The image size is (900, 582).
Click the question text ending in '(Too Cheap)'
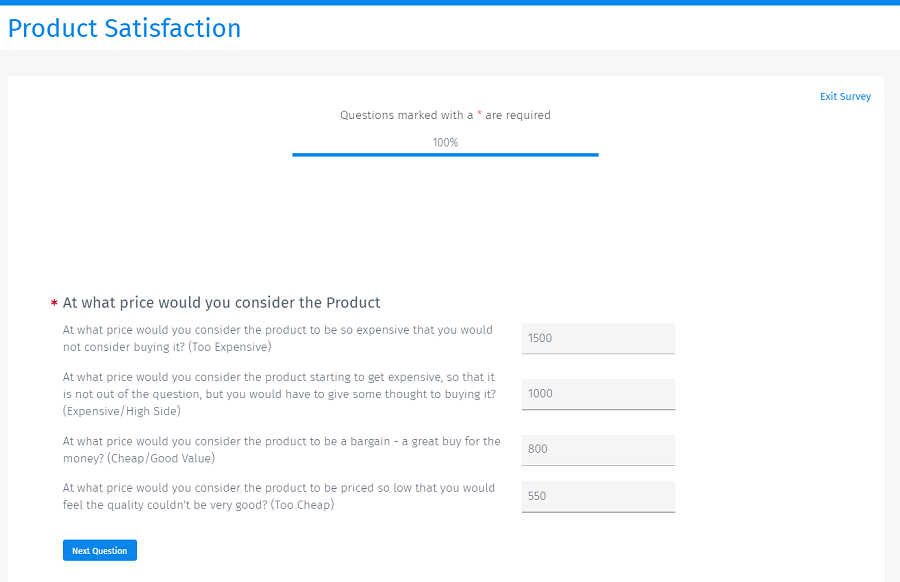pyautogui.click(x=278, y=496)
